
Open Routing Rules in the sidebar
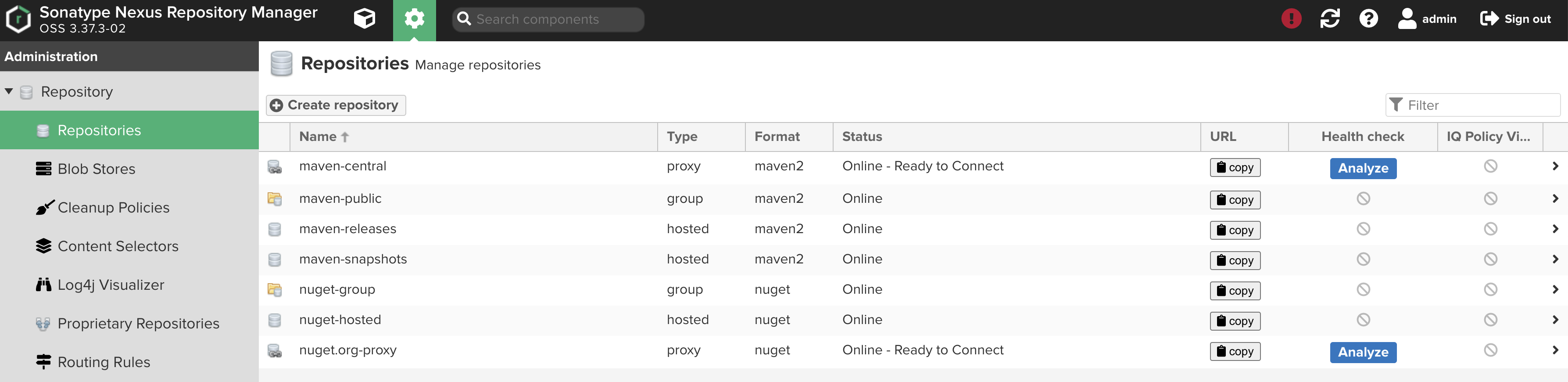tap(129, 362)
